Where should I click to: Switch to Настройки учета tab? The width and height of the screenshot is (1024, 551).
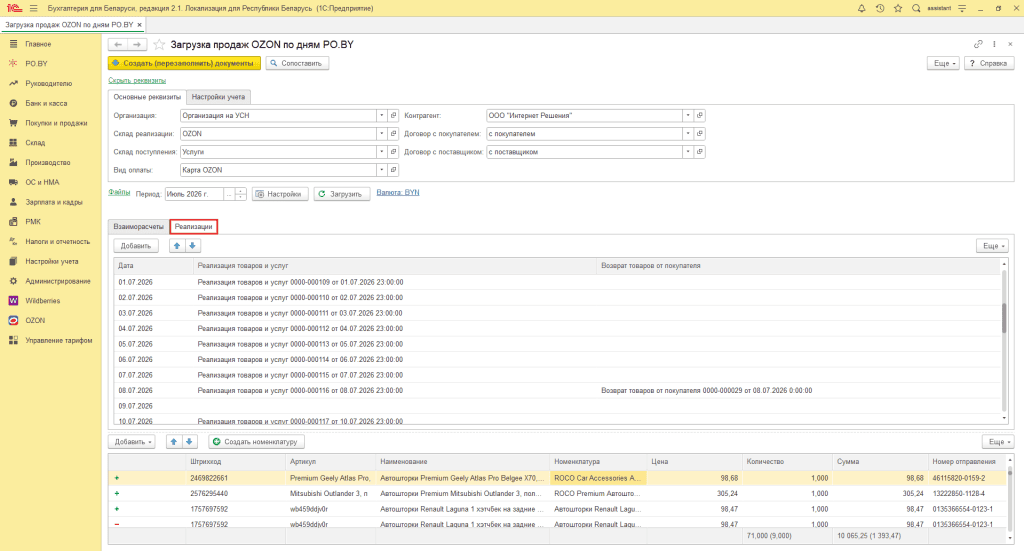pos(218,97)
